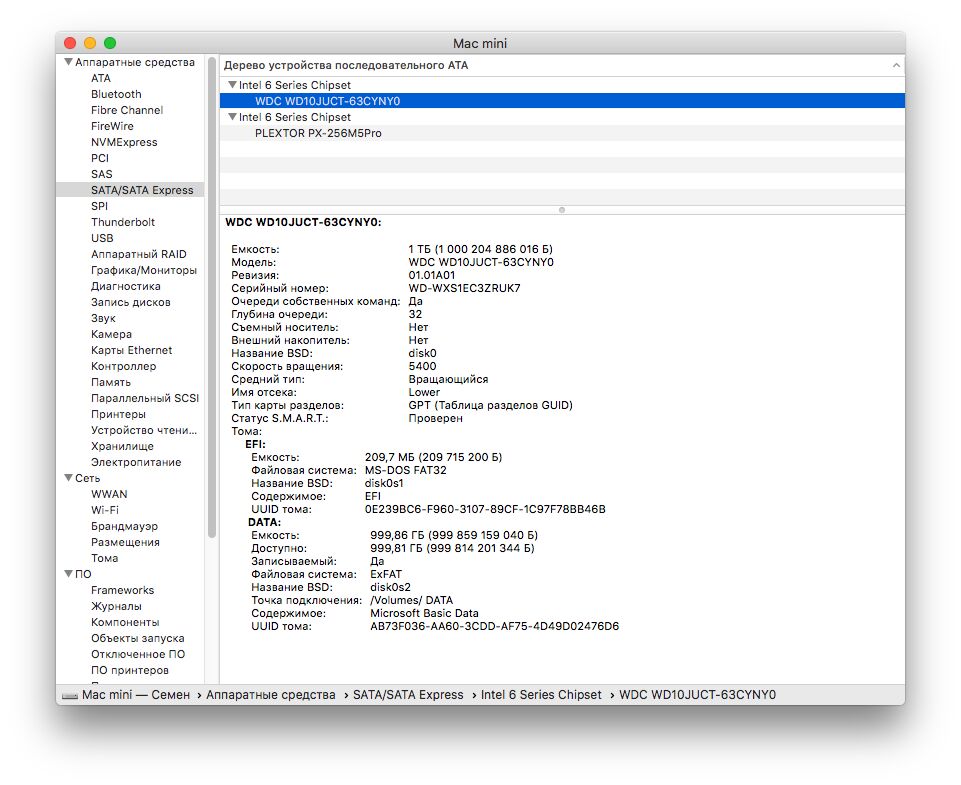The width and height of the screenshot is (961, 785).
Task: Select ATA in the sidebar
Action: (101, 78)
